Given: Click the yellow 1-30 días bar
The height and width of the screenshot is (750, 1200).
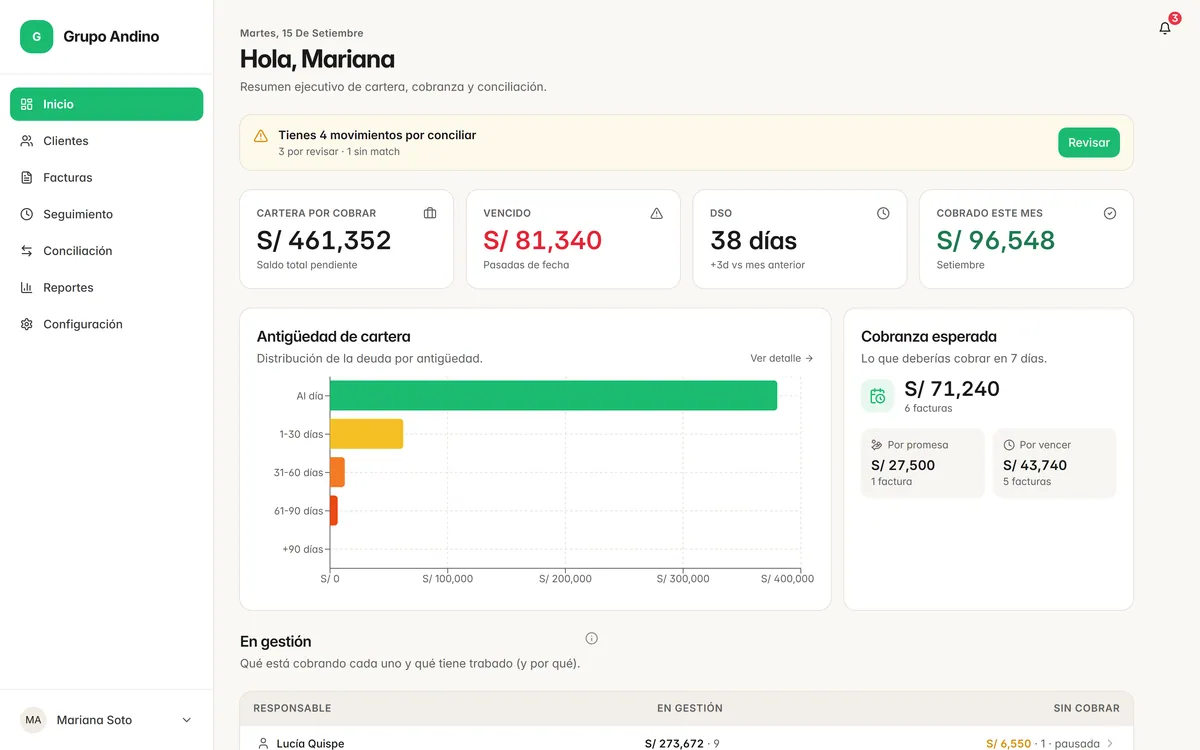Looking at the screenshot, I should 366,434.
